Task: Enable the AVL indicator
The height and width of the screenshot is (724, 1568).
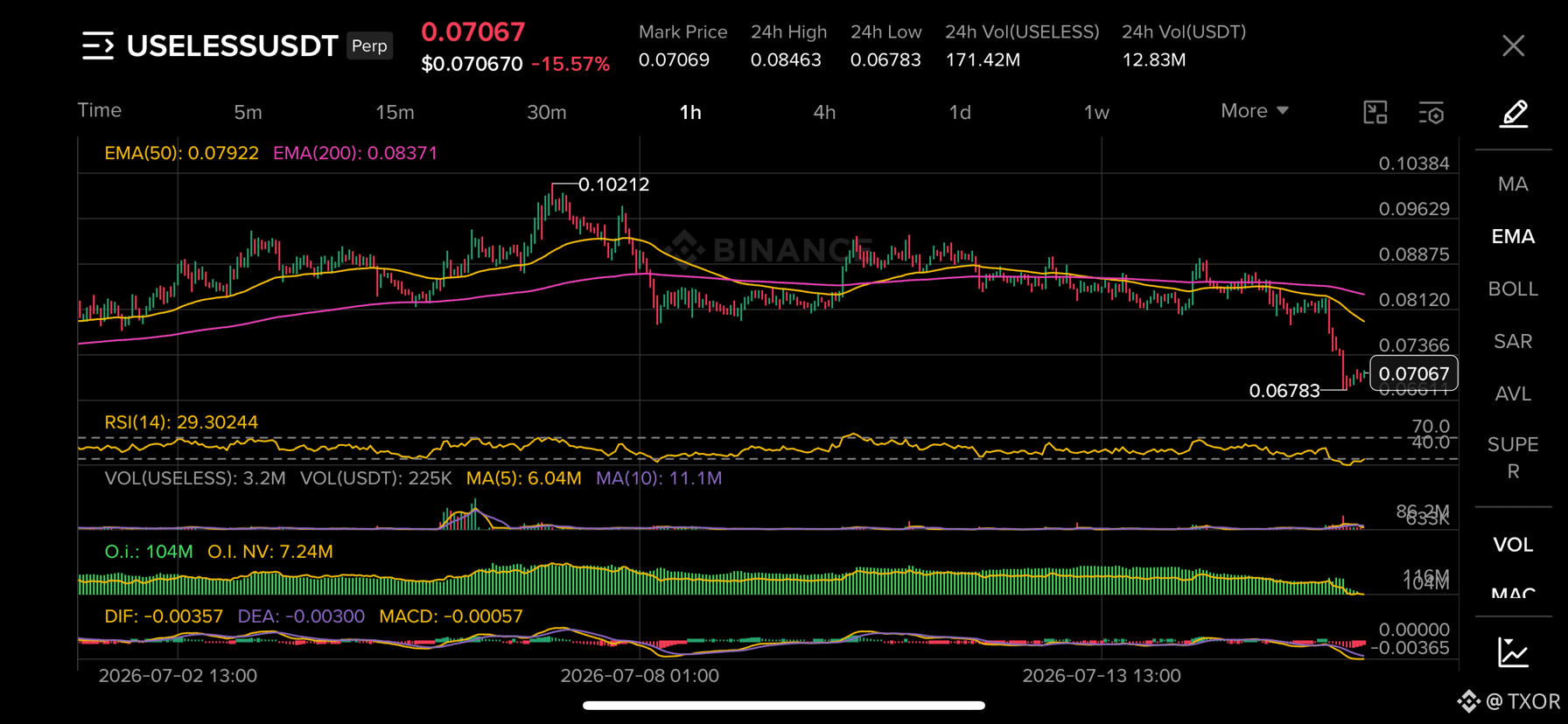Action: [x=1513, y=393]
